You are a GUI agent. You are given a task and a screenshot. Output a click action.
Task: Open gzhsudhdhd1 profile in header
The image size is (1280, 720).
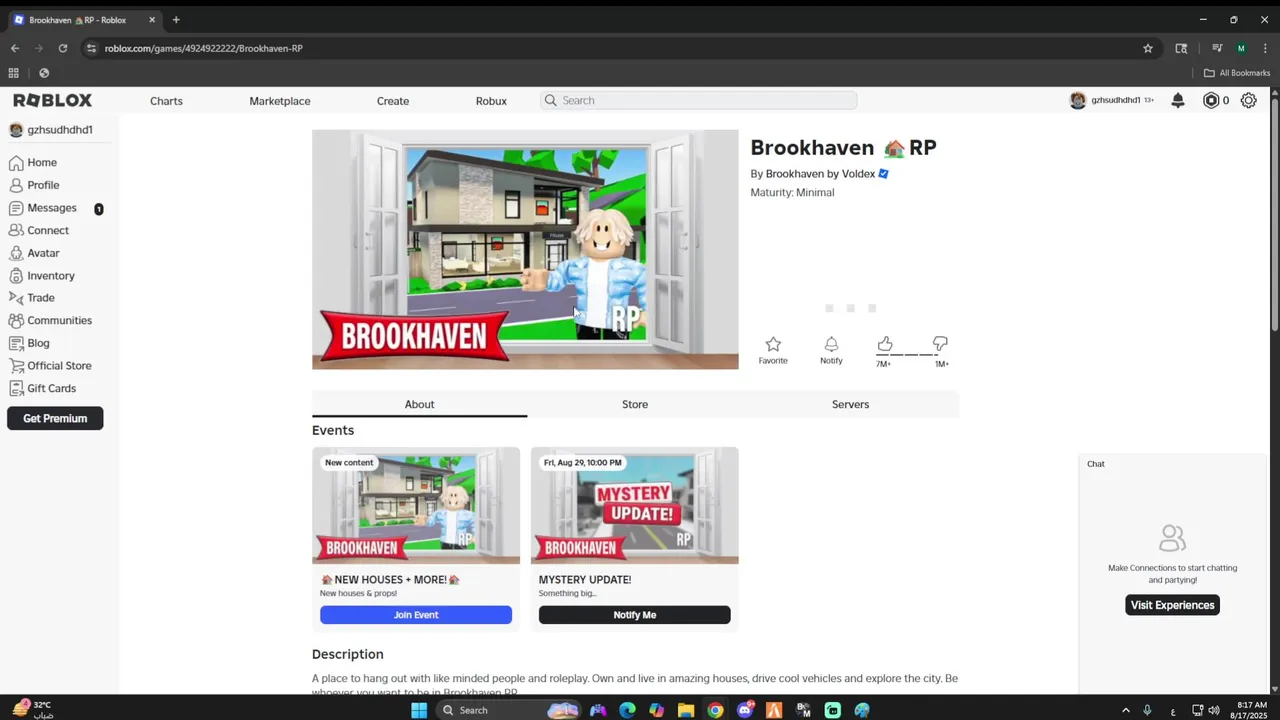click(x=1111, y=100)
